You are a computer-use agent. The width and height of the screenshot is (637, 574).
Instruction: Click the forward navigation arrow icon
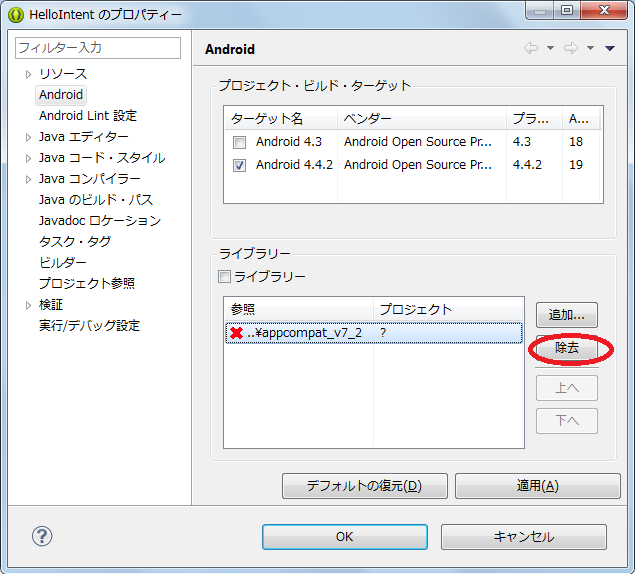coord(571,48)
